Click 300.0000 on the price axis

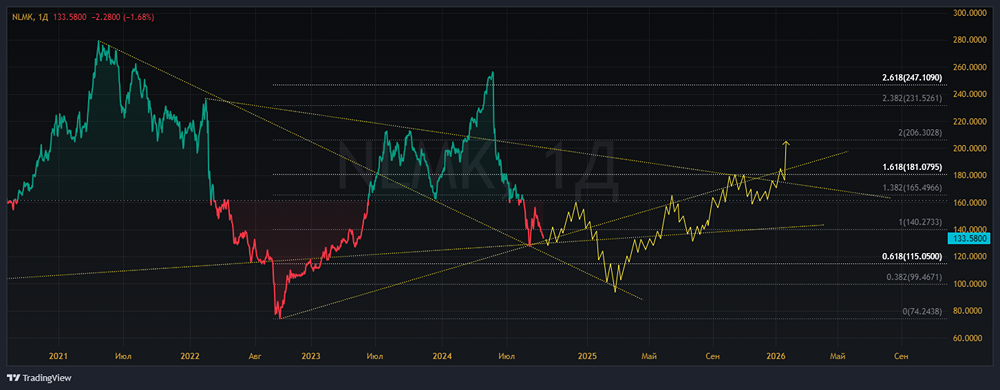[968, 13]
